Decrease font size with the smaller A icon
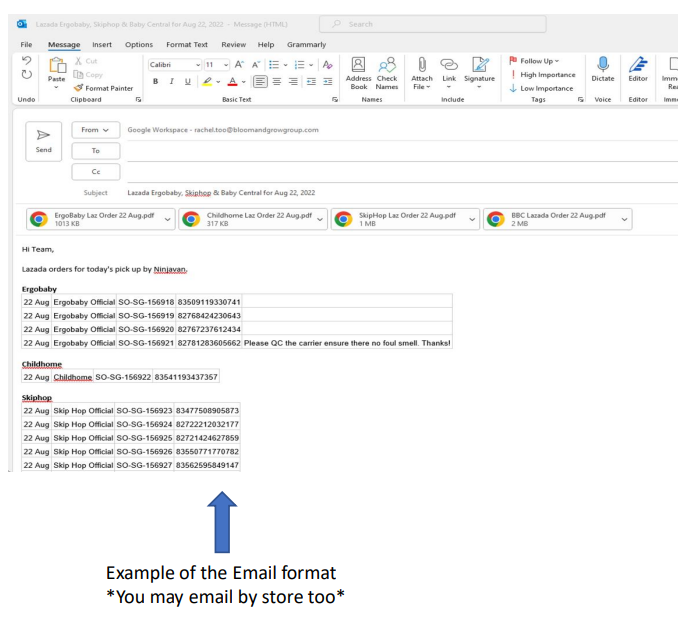Image resolution: width=678 pixels, height=618 pixels. [256, 64]
